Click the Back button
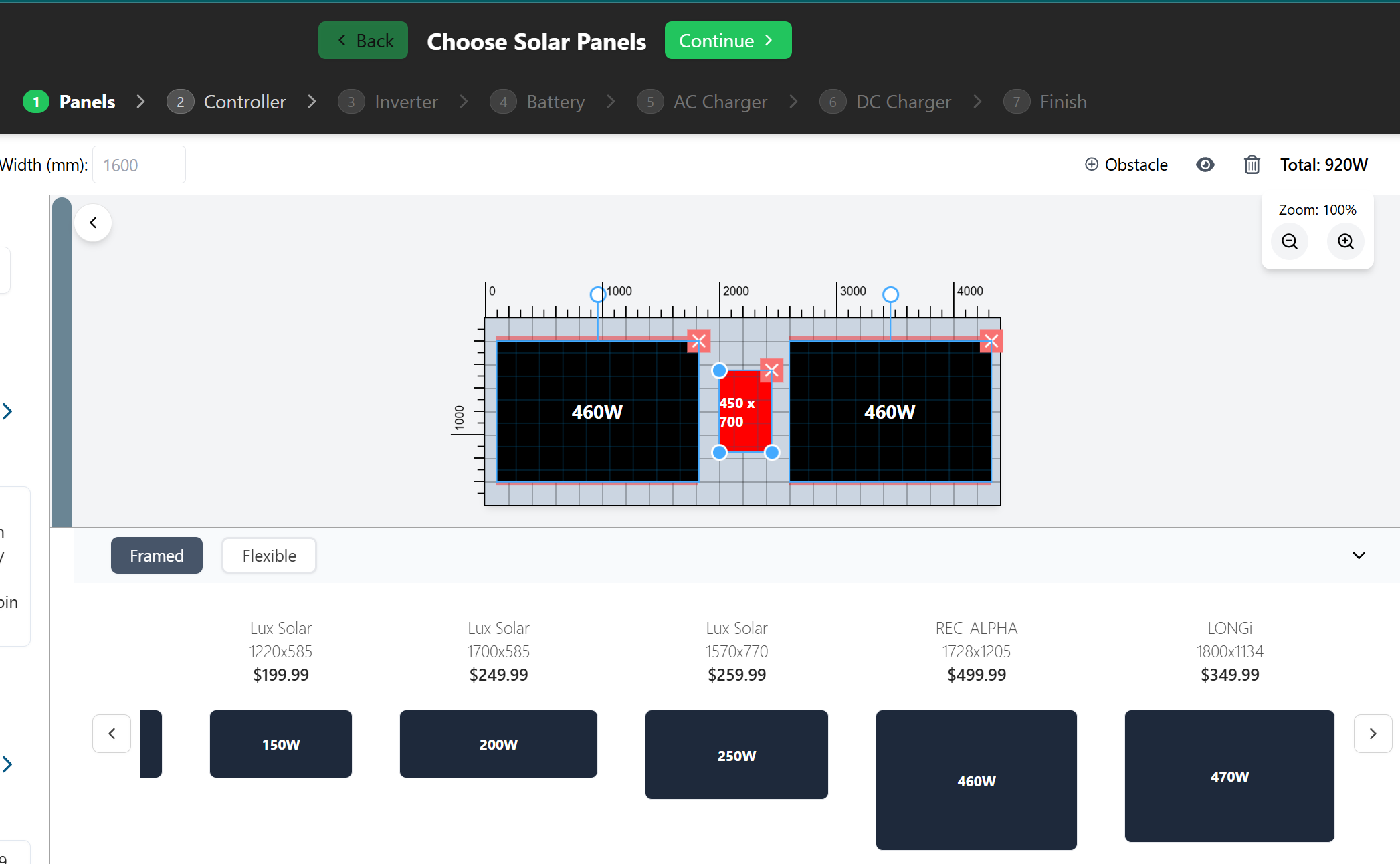The image size is (1400, 864). 363,41
